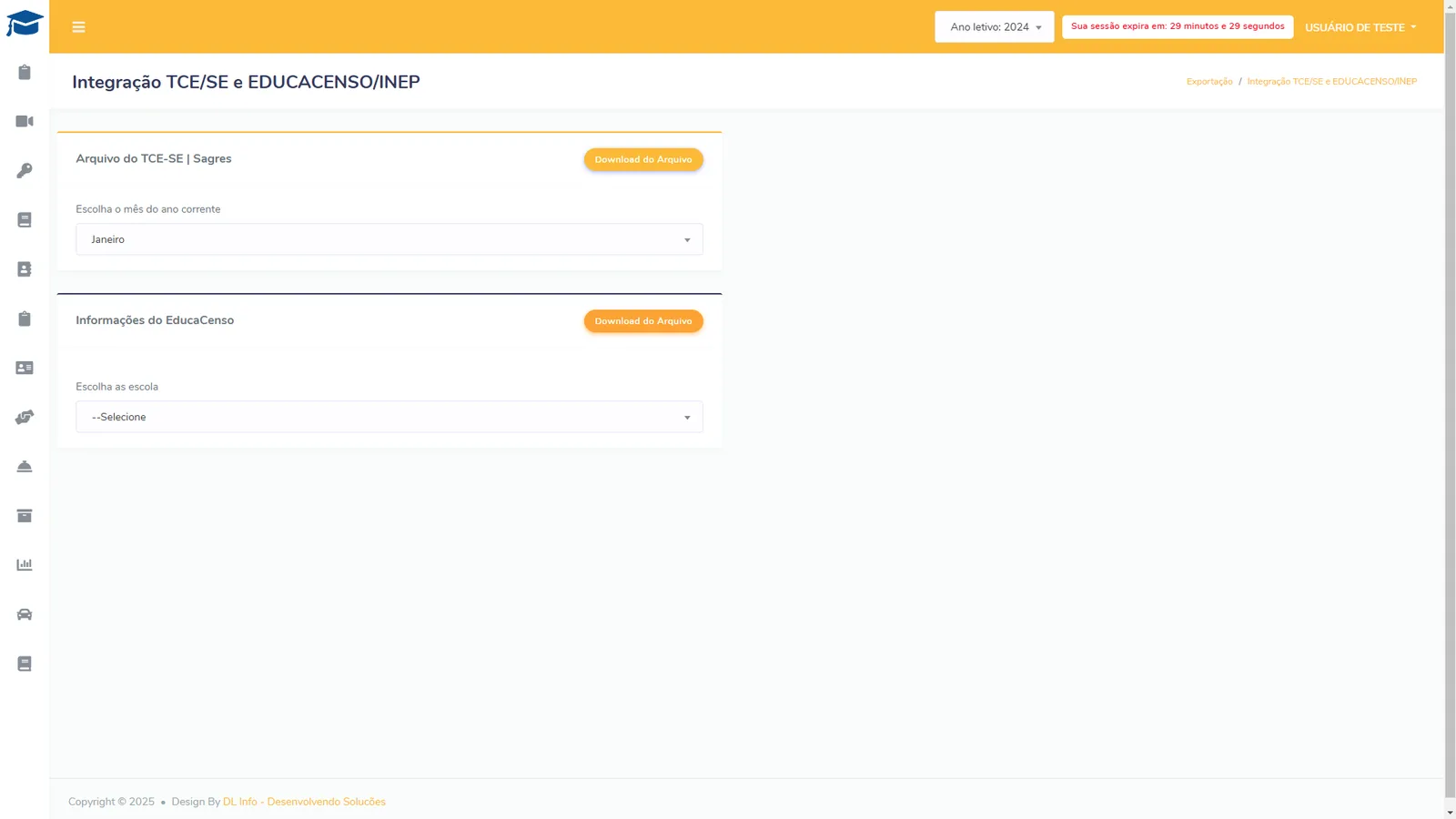Go to the Exportação breadcrumb link
Screen dimensions: 1456x819
[x=1209, y=82]
